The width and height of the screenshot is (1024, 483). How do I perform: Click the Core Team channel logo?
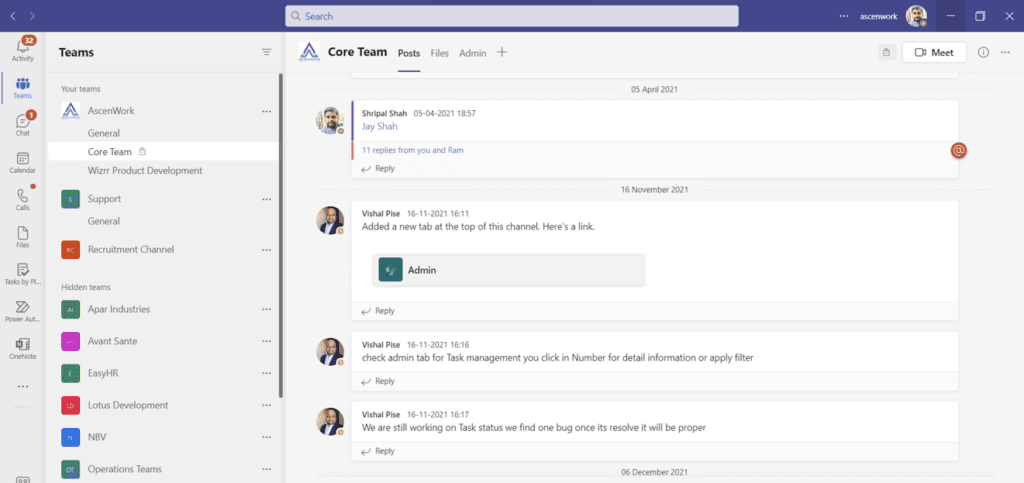tap(310, 52)
